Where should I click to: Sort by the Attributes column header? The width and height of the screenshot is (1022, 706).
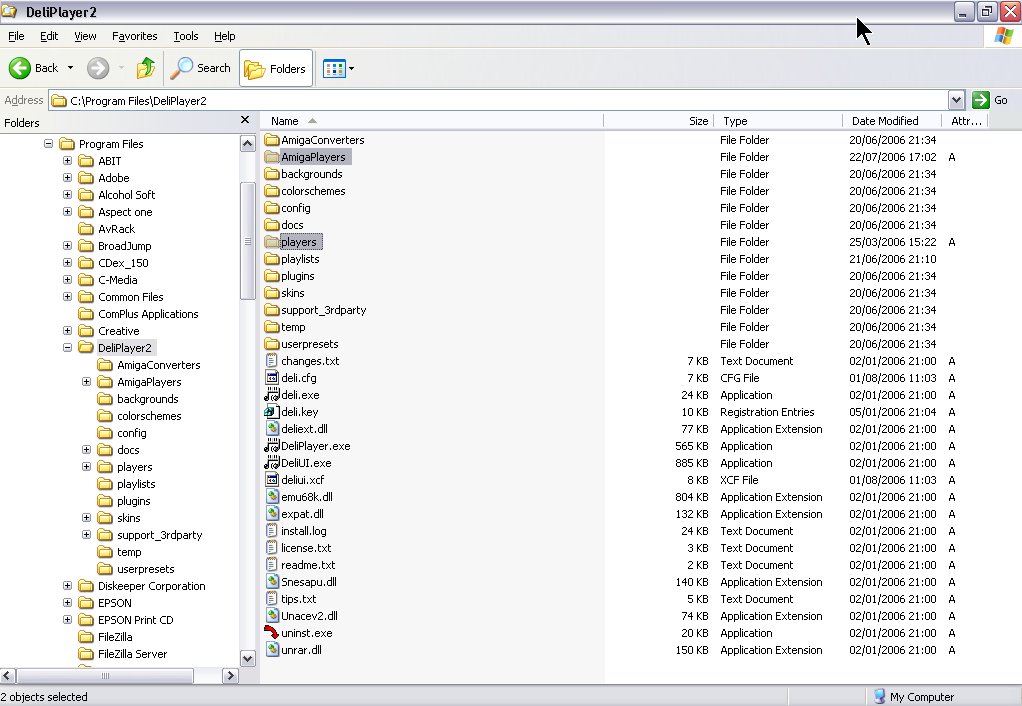(965, 121)
